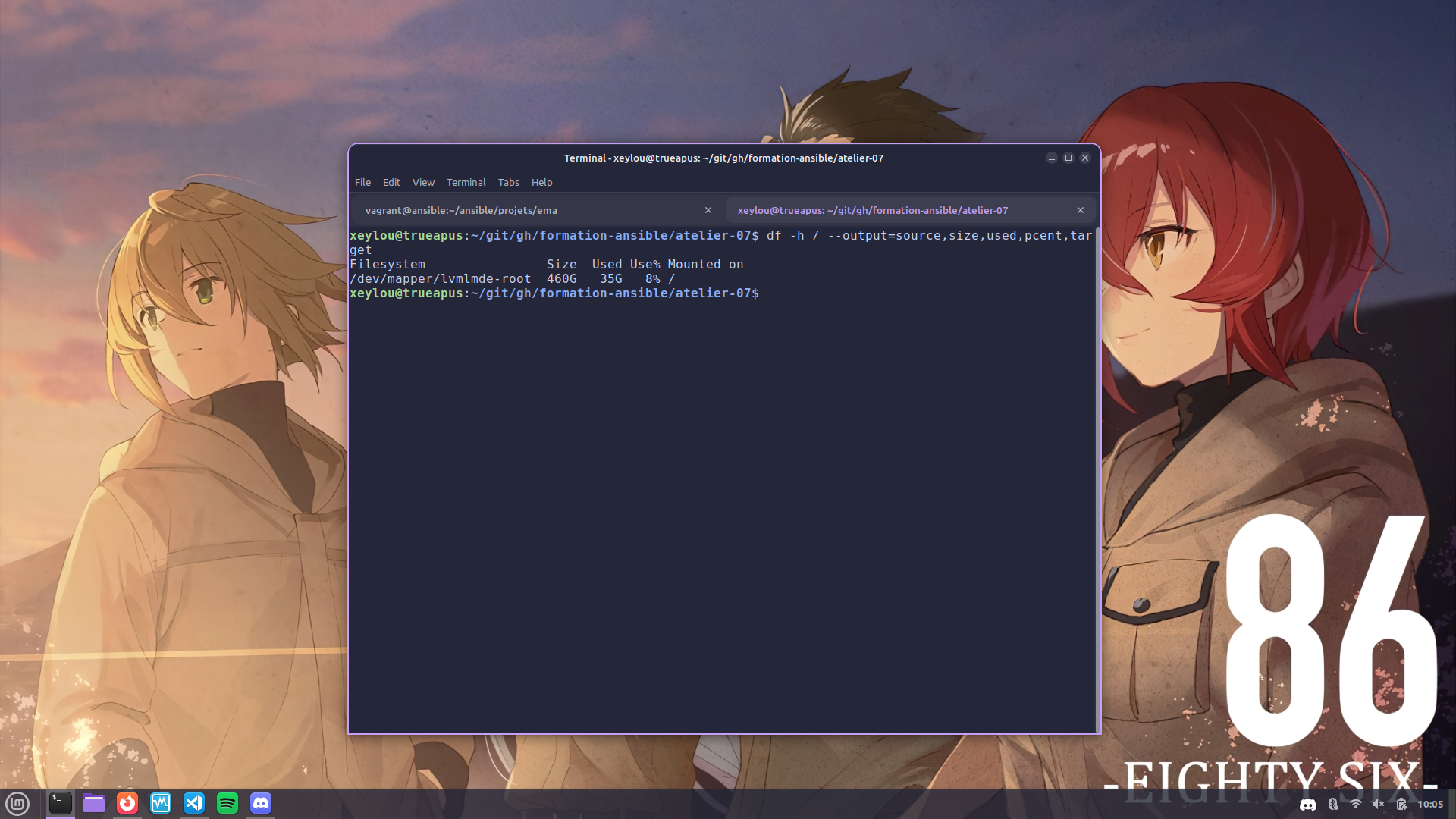The width and height of the screenshot is (1456, 819).
Task: Click the 10:05 clock in the panel
Action: click(x=1430, y=805)
